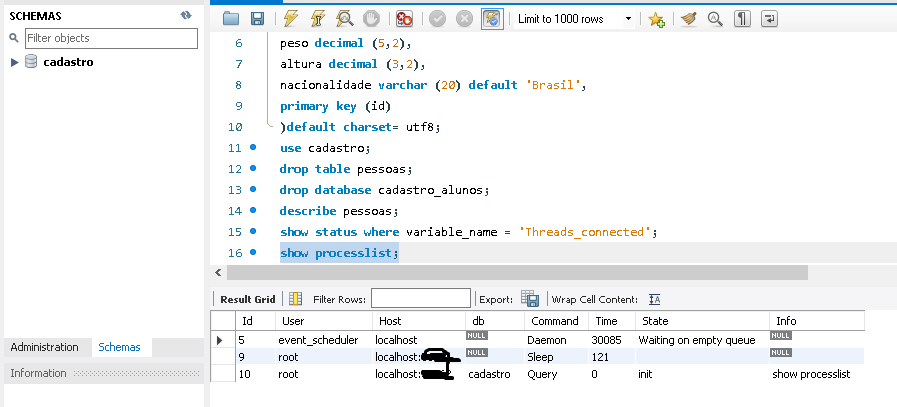Click the 'show processlist' statement in editor
897x407 pixels.
click(339, 253)
